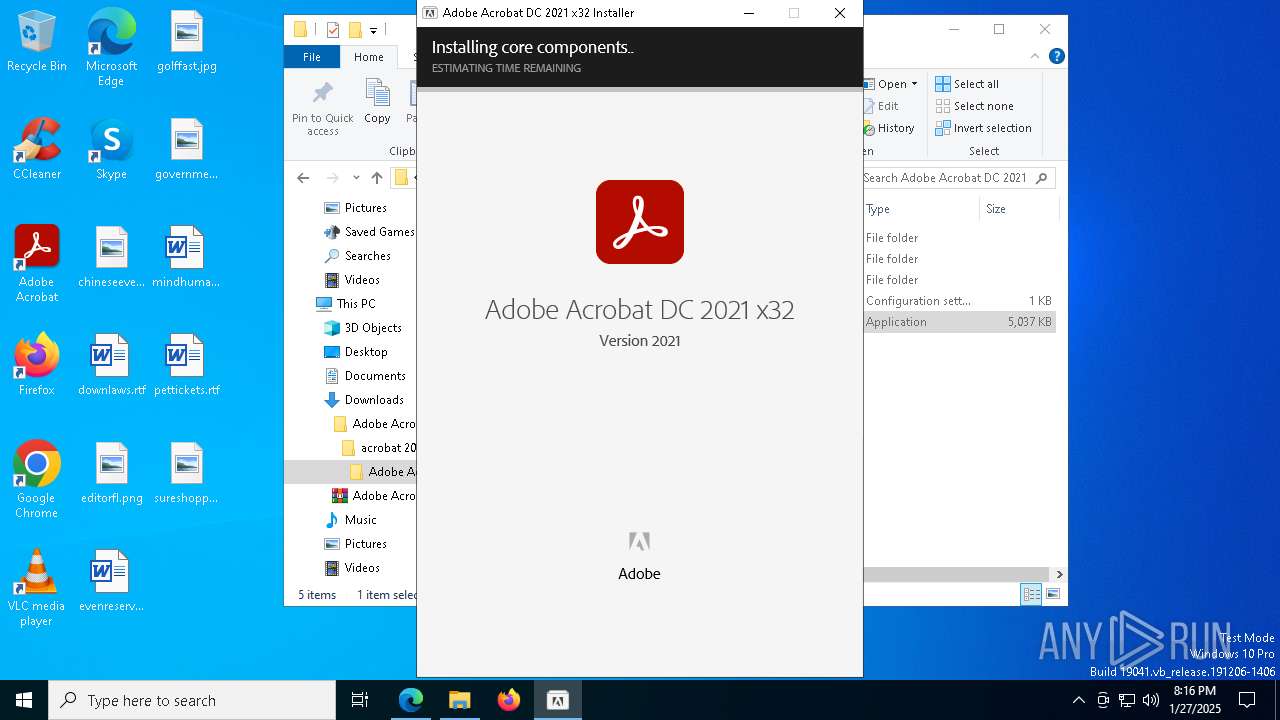Open Google Chrome desktop shortcut
Image resolution: width=1280 pixels, height=720 pixels.
[37, 480]
